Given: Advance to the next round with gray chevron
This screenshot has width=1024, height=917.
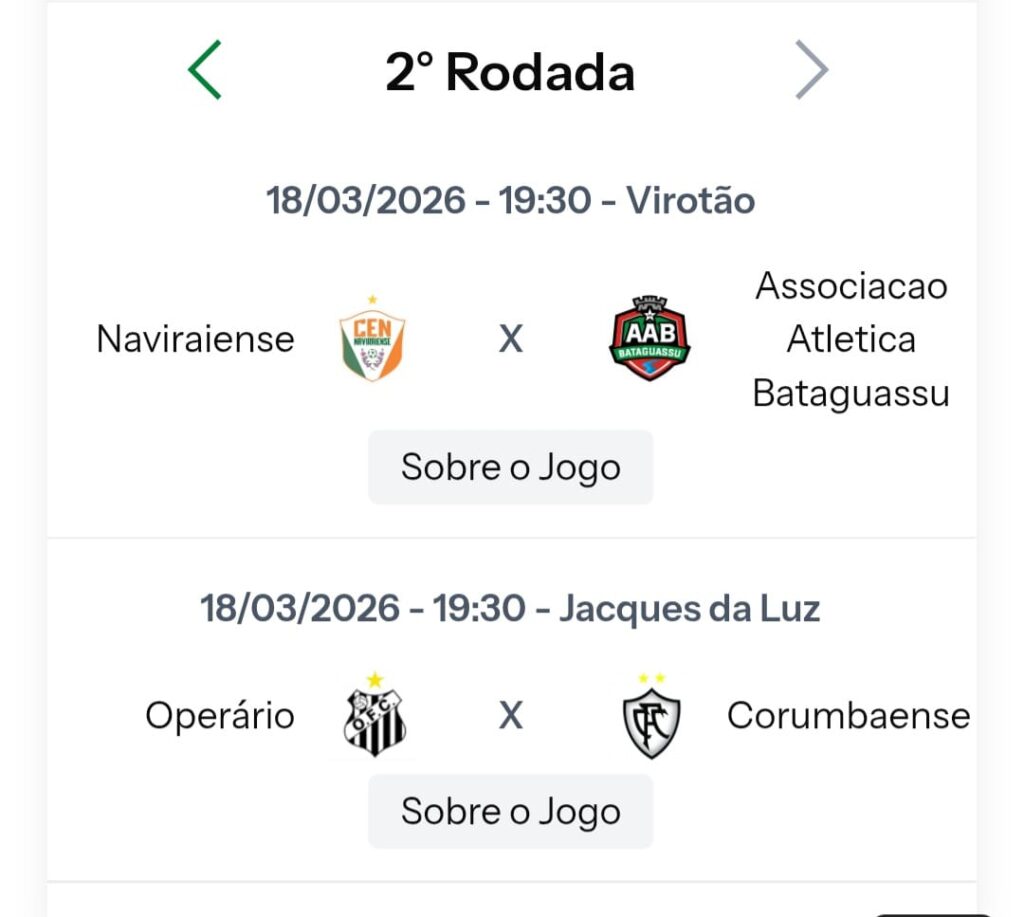Looking at the screenshot, I should click(811, 71).
